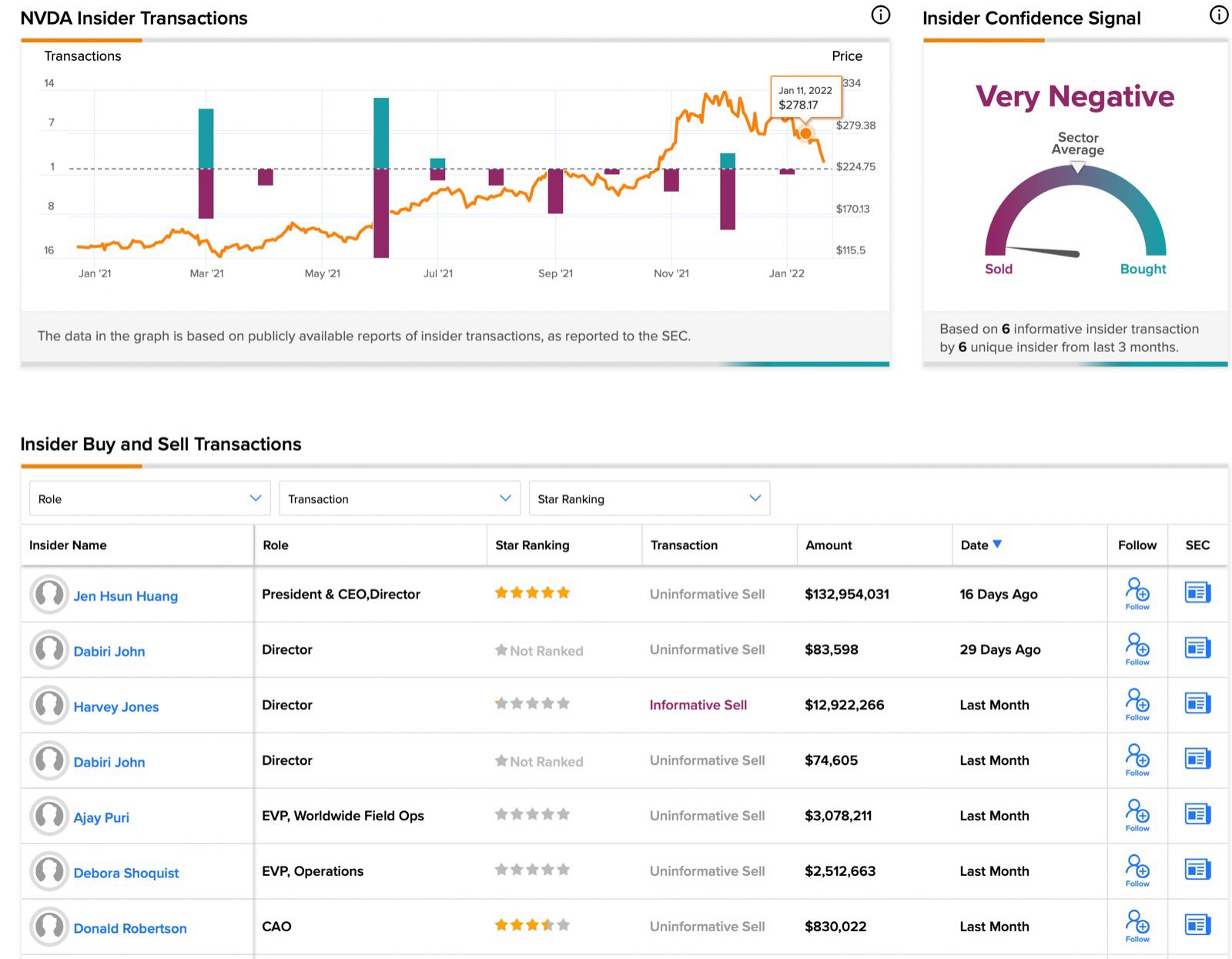Sort by Date column arrow
The image size is (1232, 959).
[x=997, y=544]
